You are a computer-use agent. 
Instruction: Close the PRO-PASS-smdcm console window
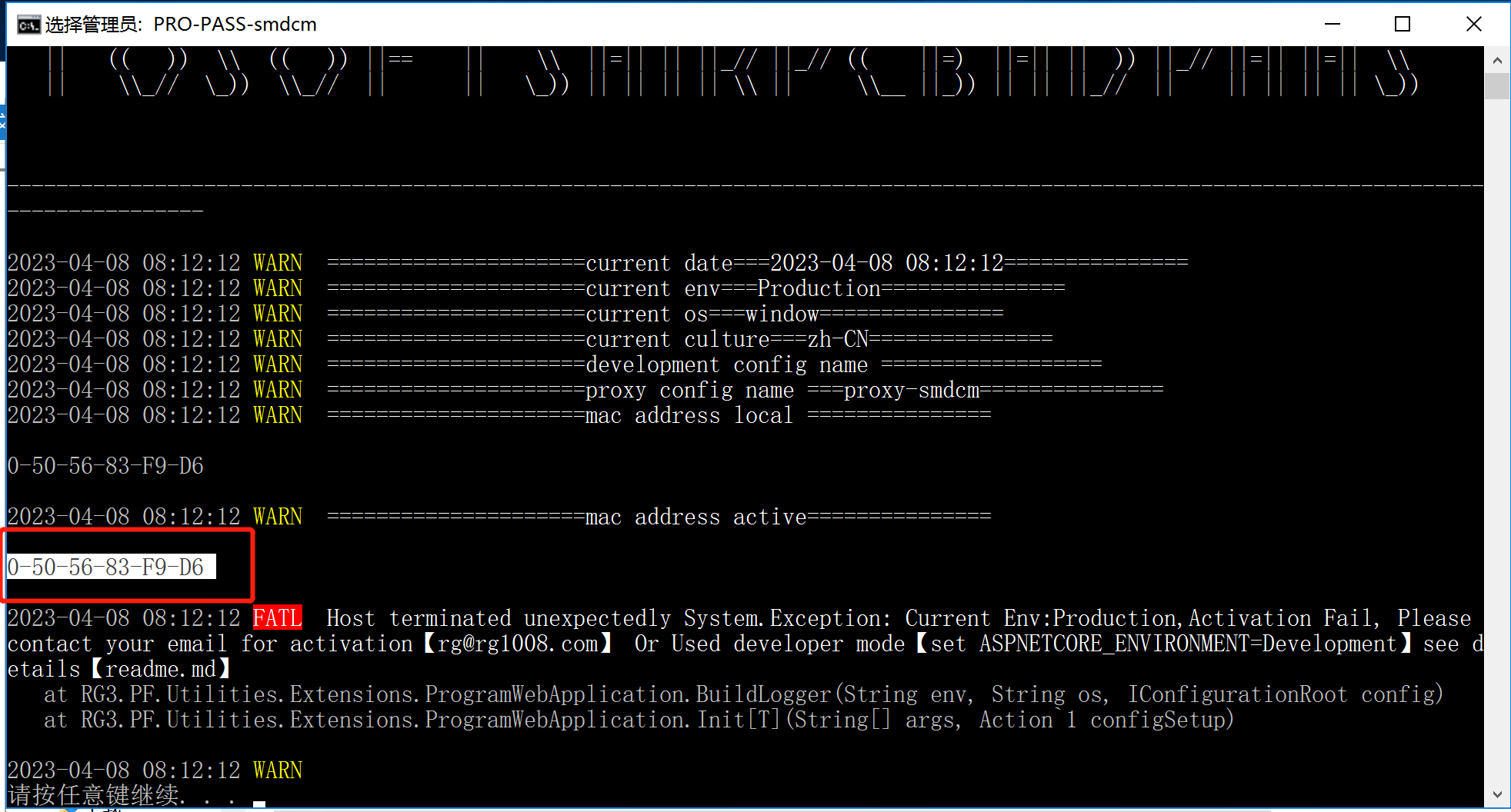pos(1473,24)
